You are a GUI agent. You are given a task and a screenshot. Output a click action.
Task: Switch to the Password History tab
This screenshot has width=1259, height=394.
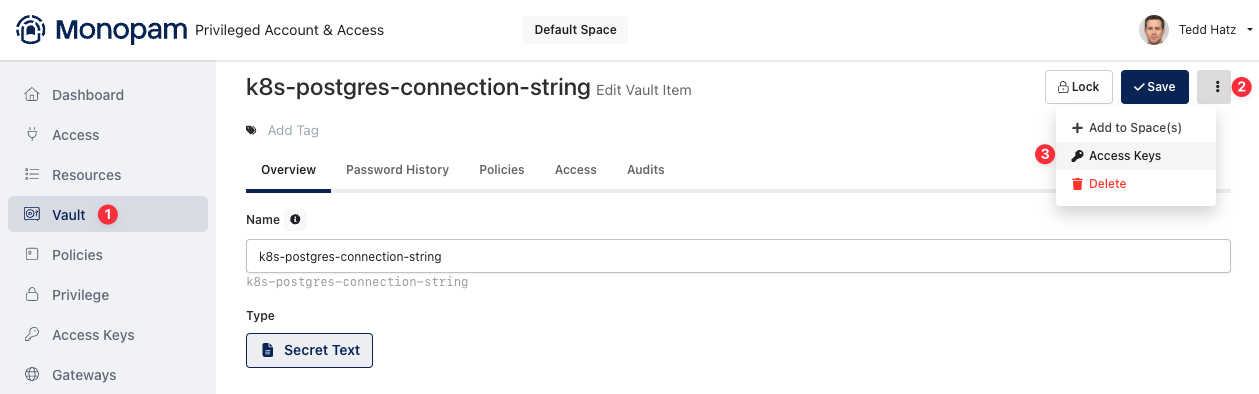[x=397, y=170]
